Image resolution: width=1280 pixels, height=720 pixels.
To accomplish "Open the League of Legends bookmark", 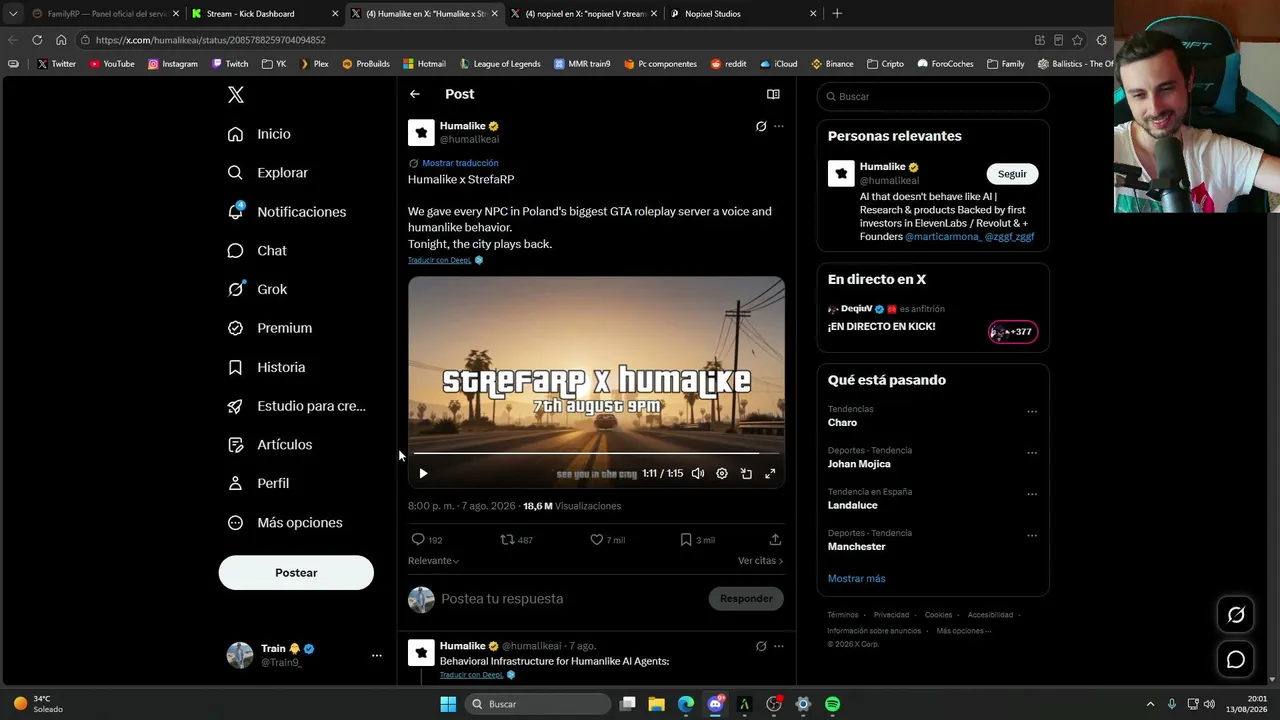I will pyautogui.click(x=500, y=64).
